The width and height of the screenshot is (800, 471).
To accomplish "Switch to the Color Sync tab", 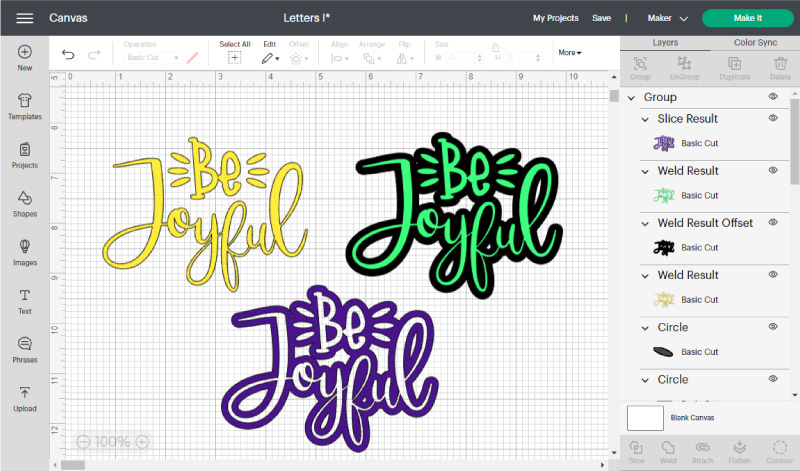I will pos(755,43).
